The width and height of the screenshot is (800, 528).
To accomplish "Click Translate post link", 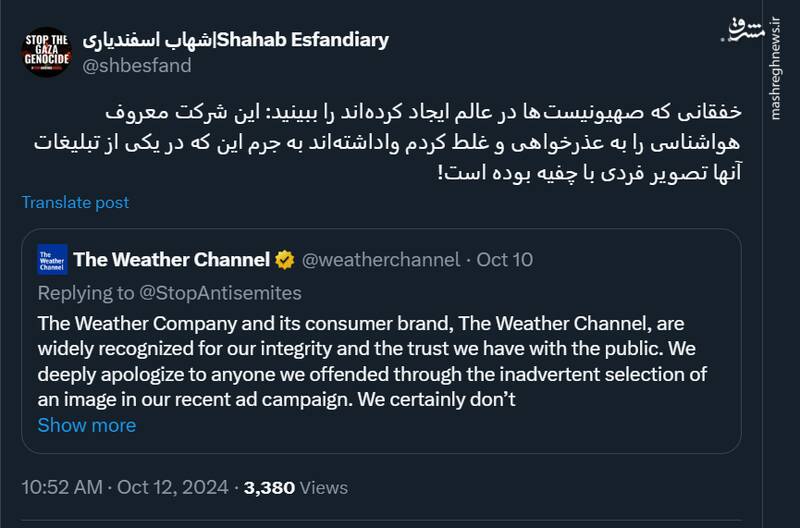I will 76,202.
